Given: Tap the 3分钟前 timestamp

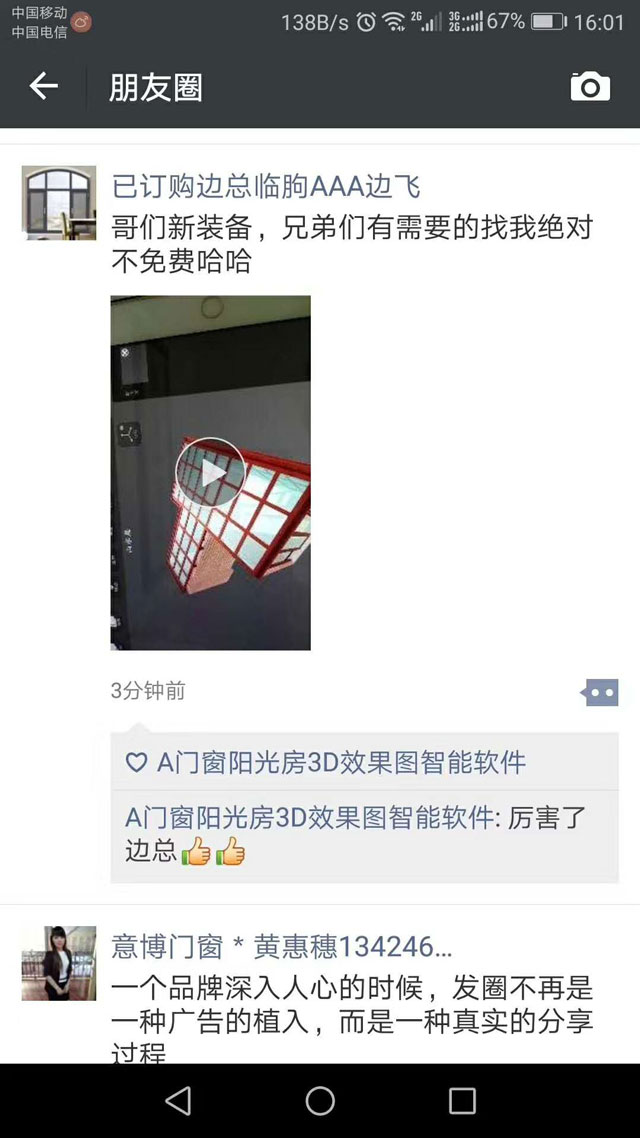Looking at the screenshot, I should pyautogui.click(x=148, y=691).
